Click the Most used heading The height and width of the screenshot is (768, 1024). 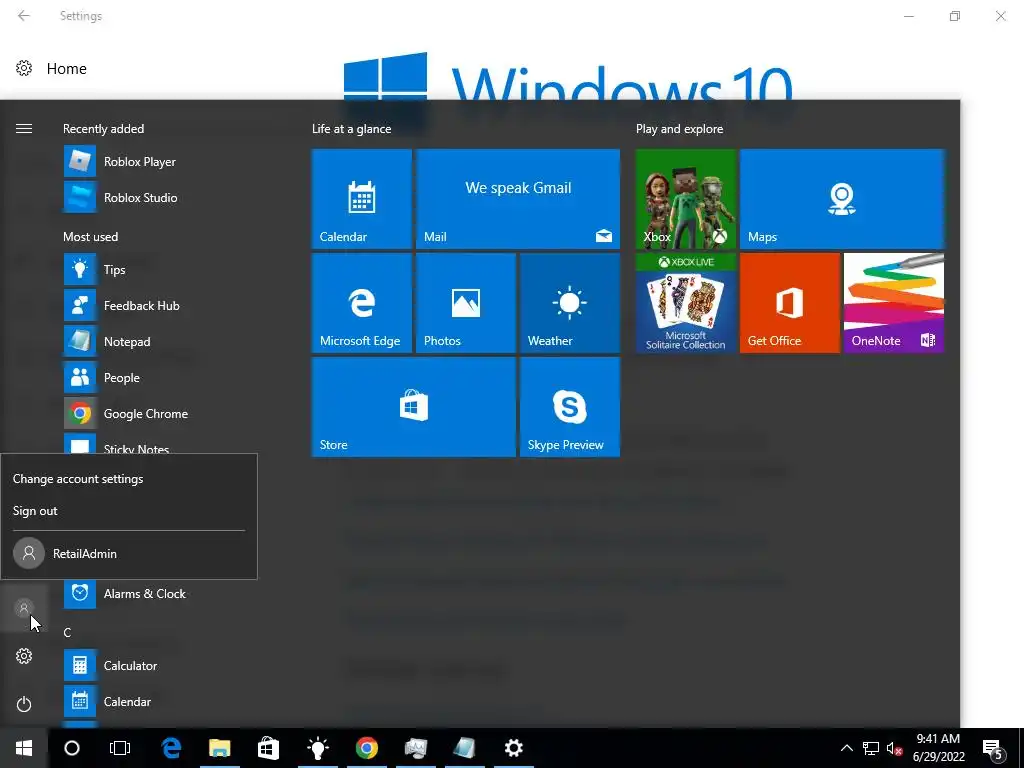(x=90, y=236)
